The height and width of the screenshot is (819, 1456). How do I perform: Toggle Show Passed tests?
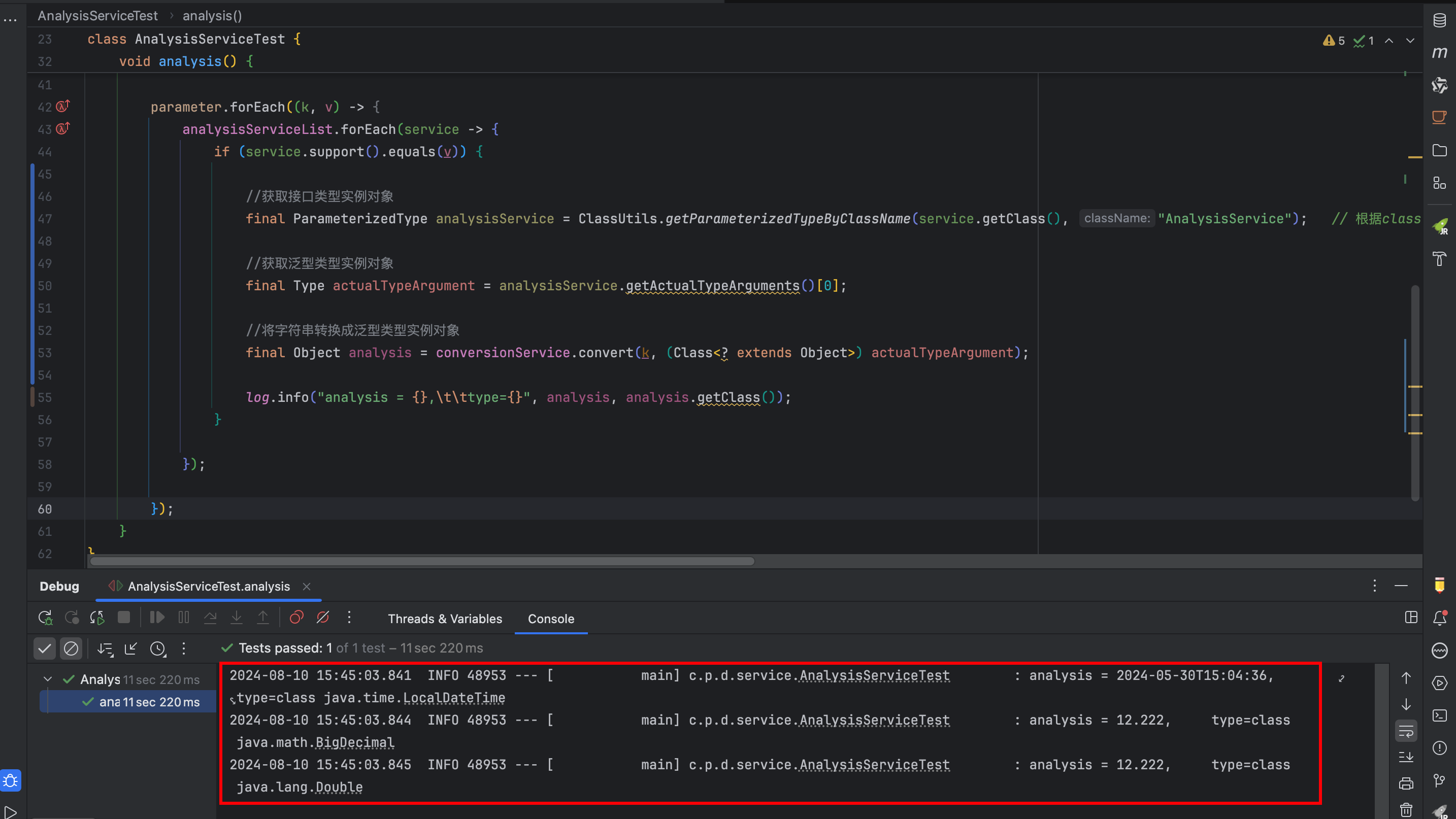click(45, 649)
